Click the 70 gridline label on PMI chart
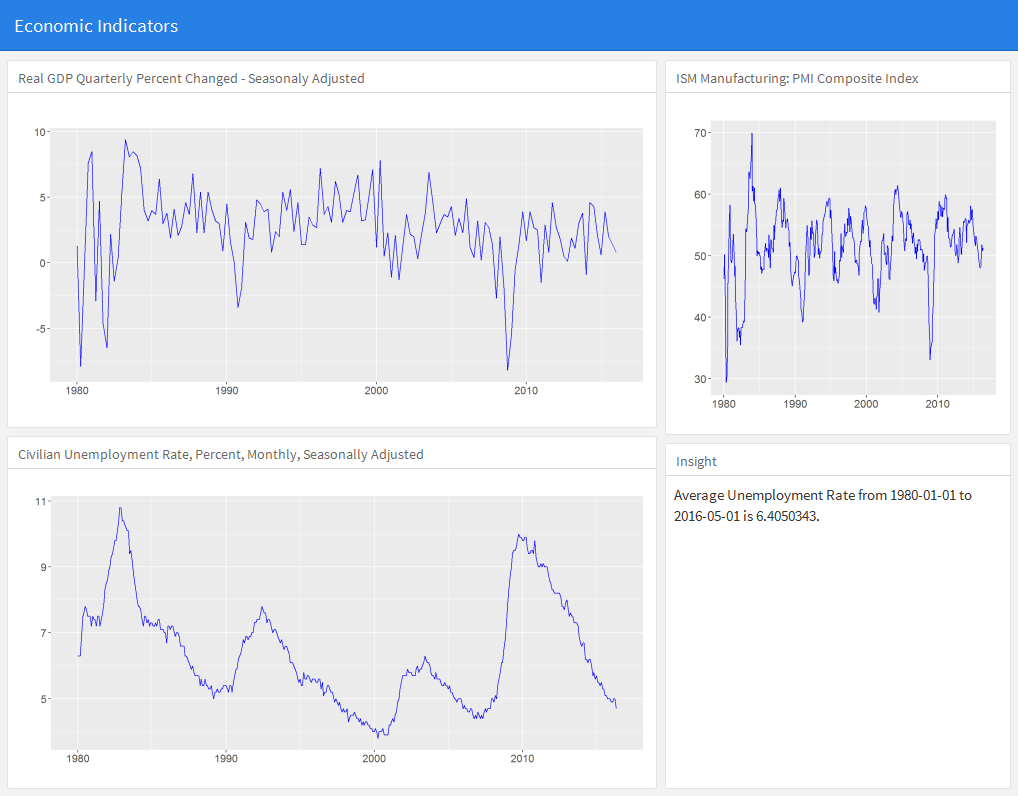This screenshot has width=1018, height=796. pos(701,130)
